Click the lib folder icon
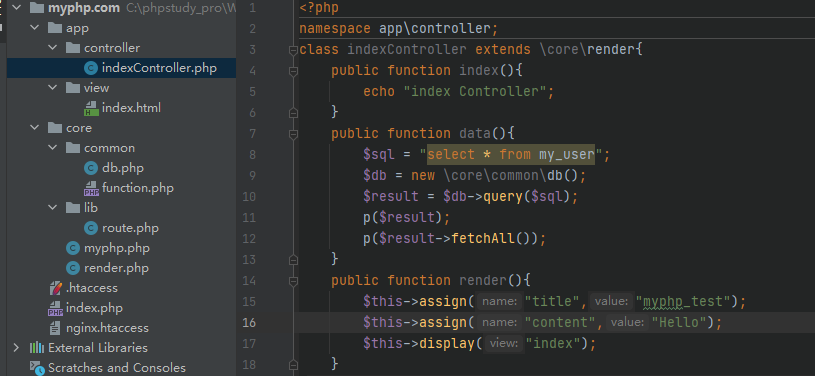This screenshot has width=815, height=376. coord(73,208)
